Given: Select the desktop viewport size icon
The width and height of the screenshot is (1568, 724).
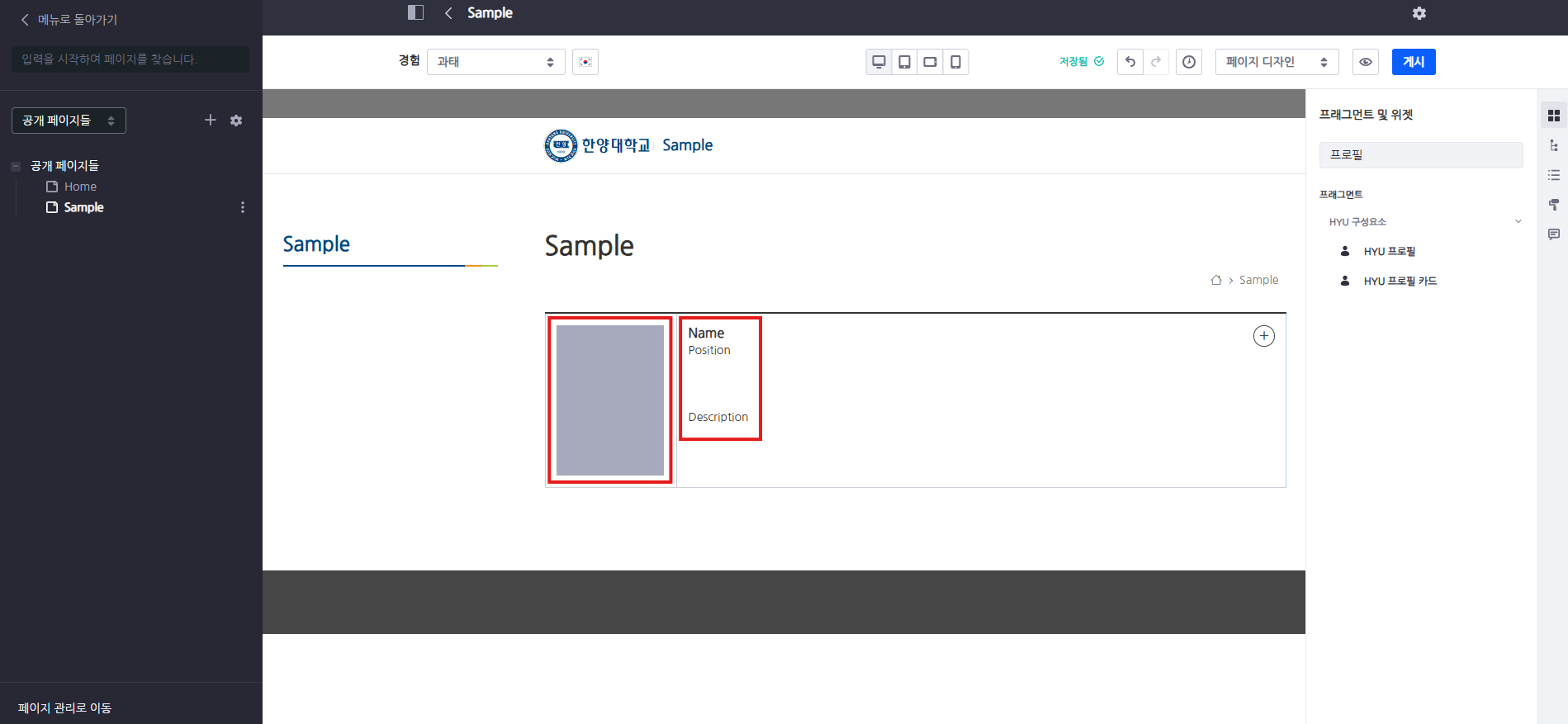Looking at the screenshot, I should 879,62.
